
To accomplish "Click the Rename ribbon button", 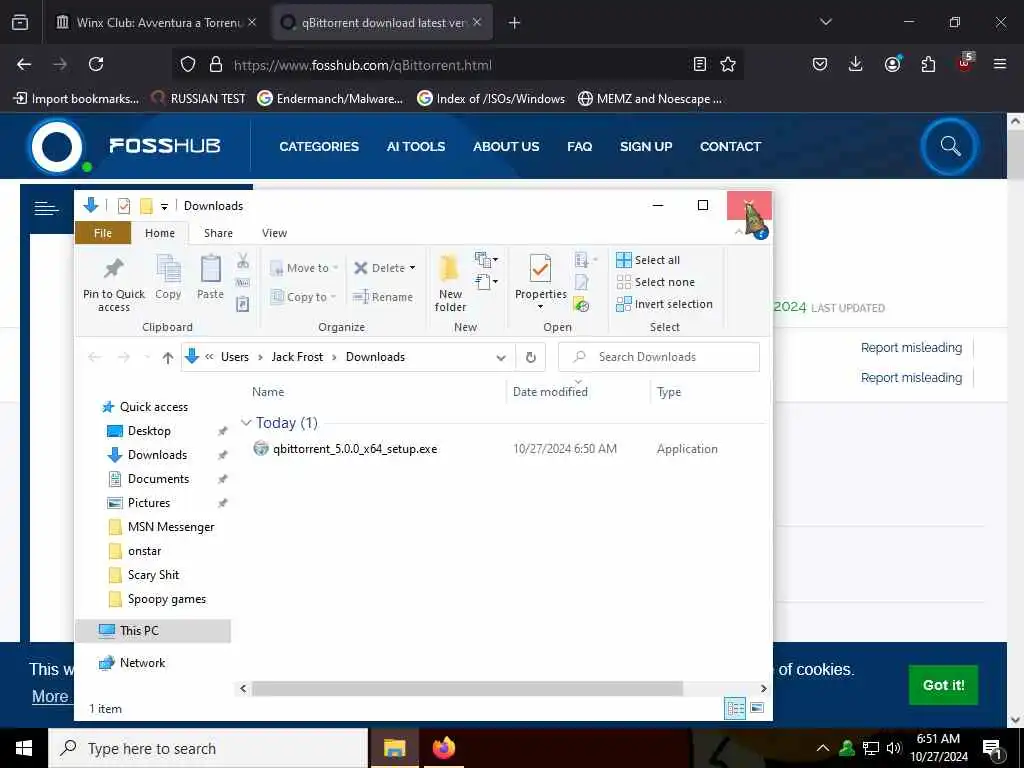I will point(383,297).
